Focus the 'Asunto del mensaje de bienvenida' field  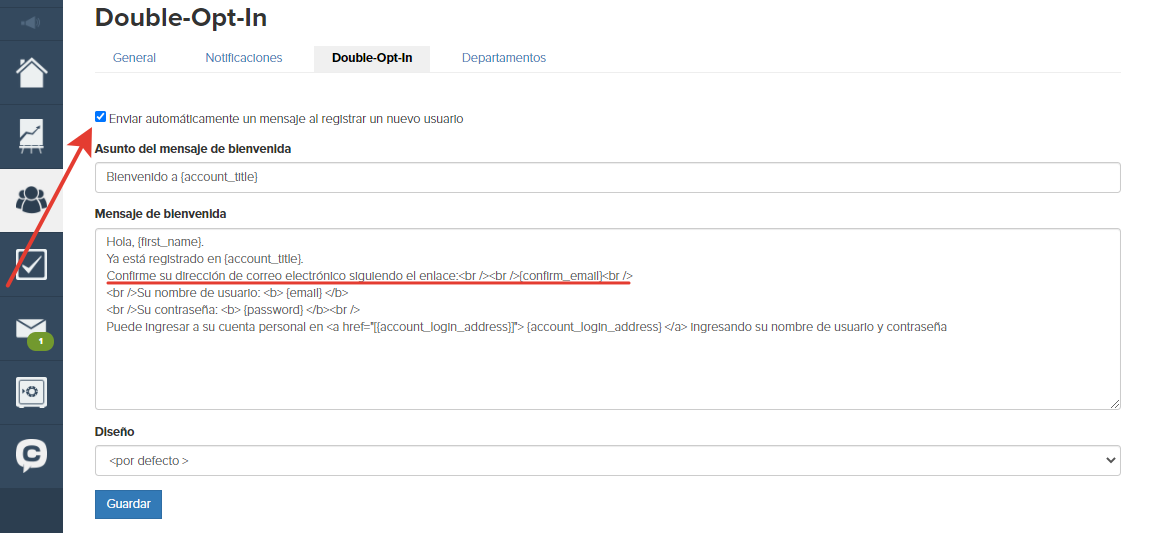tap(607, 178)
